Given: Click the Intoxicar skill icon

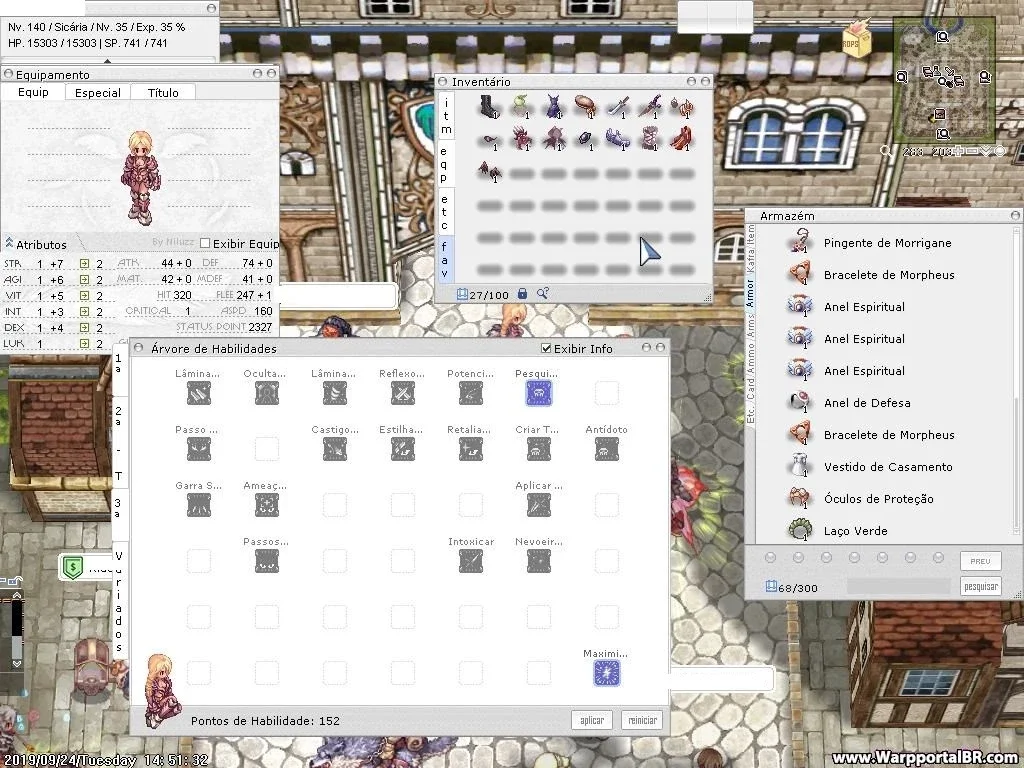Looking at the screenshot, I should [471, 561].
